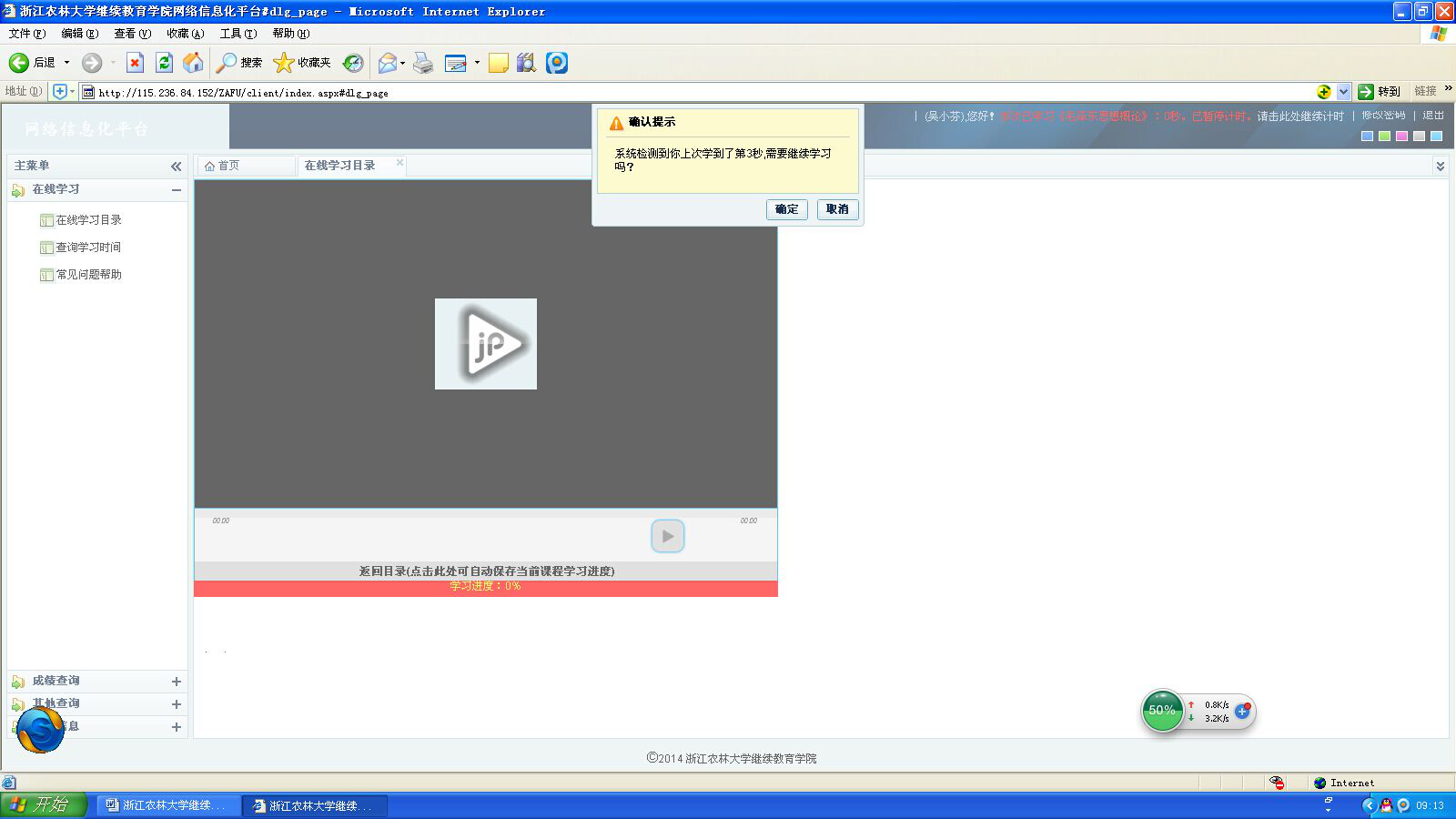The image size is (1456, 819).
Task: Open 查询学习时间 in the sidebar
Action: point(88,248)
